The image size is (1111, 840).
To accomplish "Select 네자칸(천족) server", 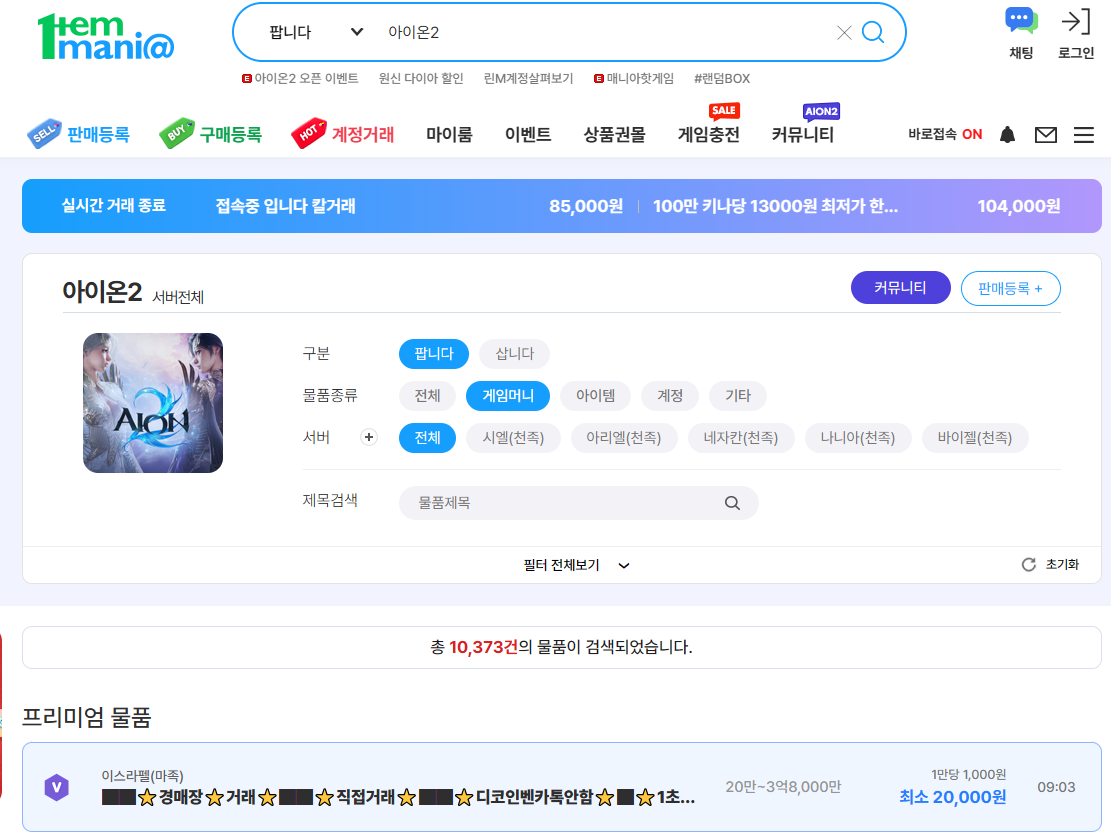I will (x=740, y=438).
